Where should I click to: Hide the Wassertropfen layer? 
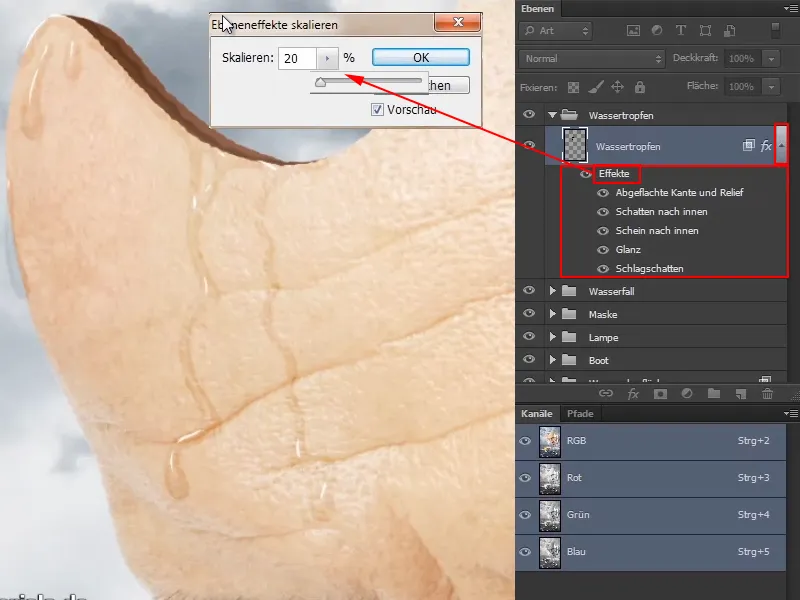pyautogui.click(x=529, y=145)
